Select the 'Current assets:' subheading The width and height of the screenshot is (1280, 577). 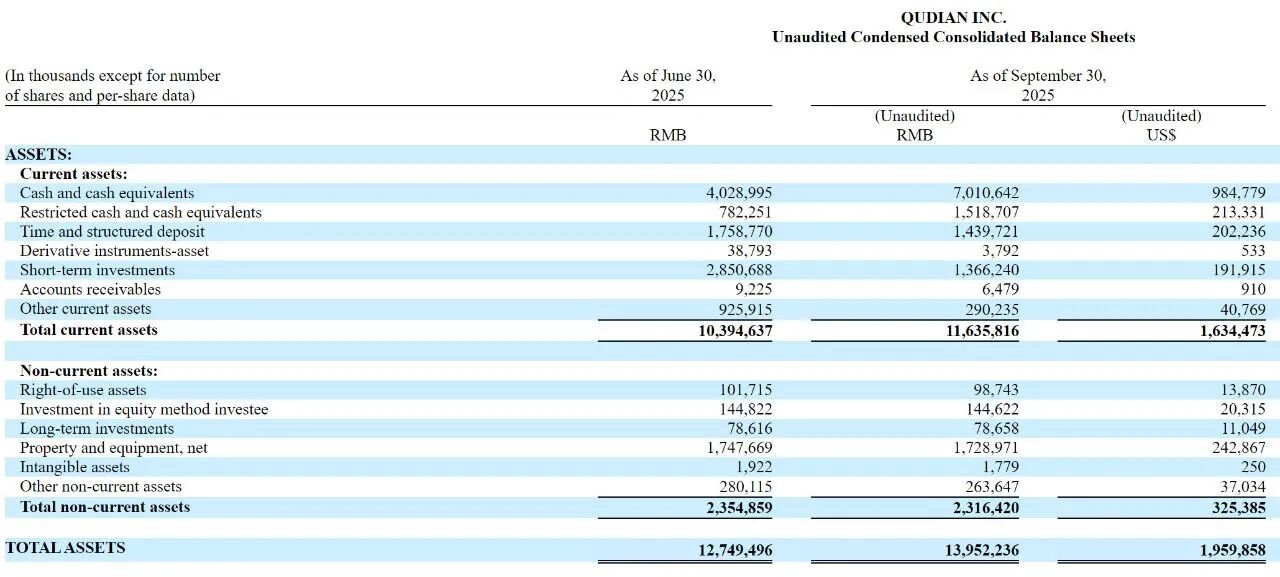click(x=74, y=174)
